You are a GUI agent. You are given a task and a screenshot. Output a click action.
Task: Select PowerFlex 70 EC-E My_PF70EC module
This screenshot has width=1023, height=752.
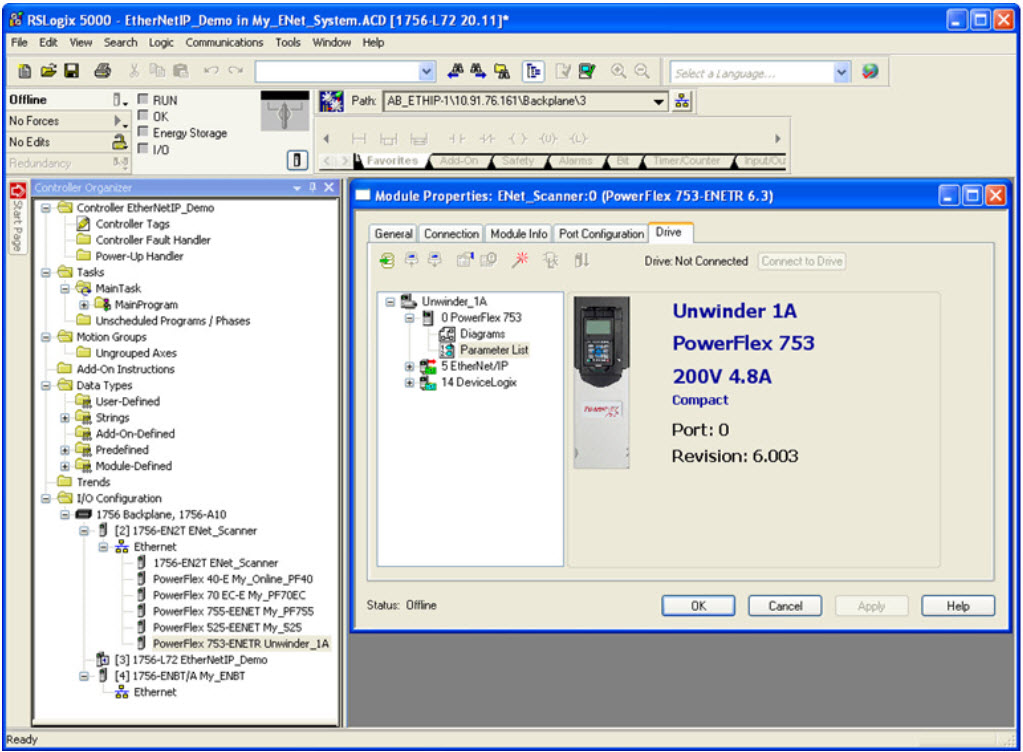229,595
